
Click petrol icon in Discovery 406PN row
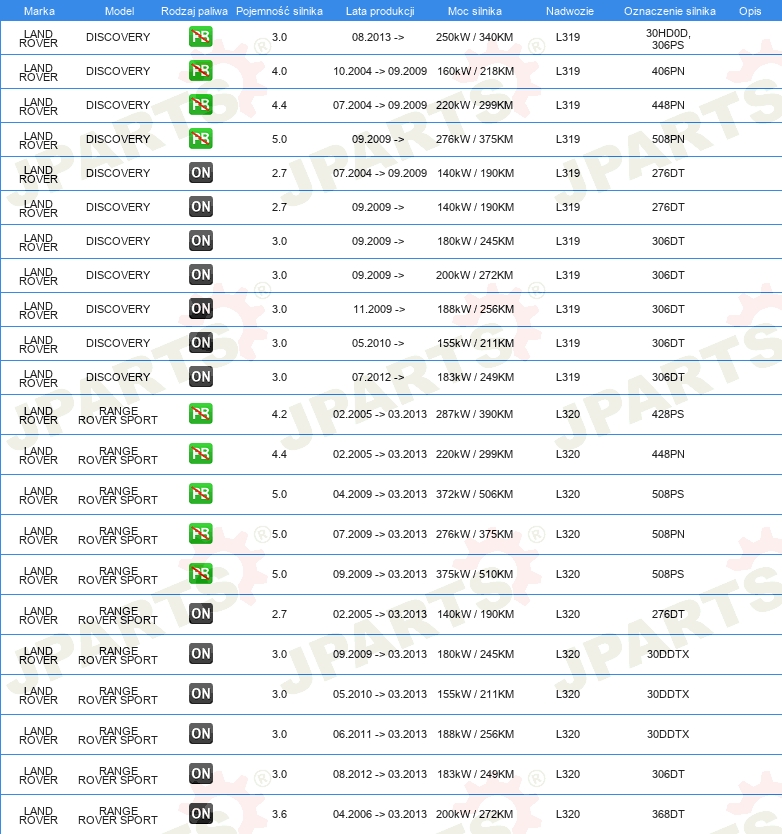tap(201, 71)
